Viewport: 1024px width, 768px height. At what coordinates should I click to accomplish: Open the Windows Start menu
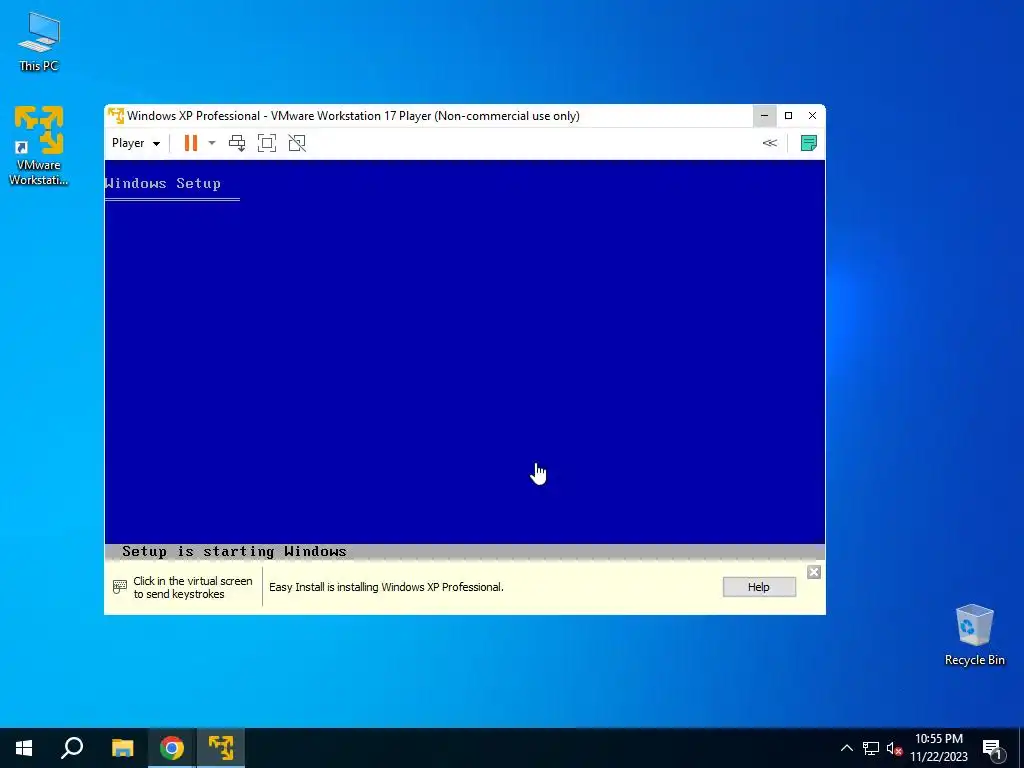pos(24,748)
